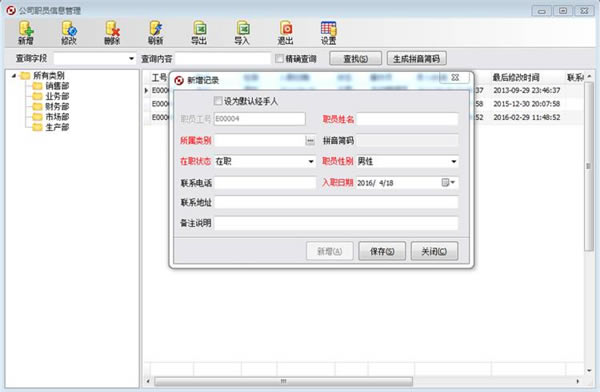Click the vertical scrollbar thumb in the table
This screenshot has height=392, width=600.
[589, 166]
